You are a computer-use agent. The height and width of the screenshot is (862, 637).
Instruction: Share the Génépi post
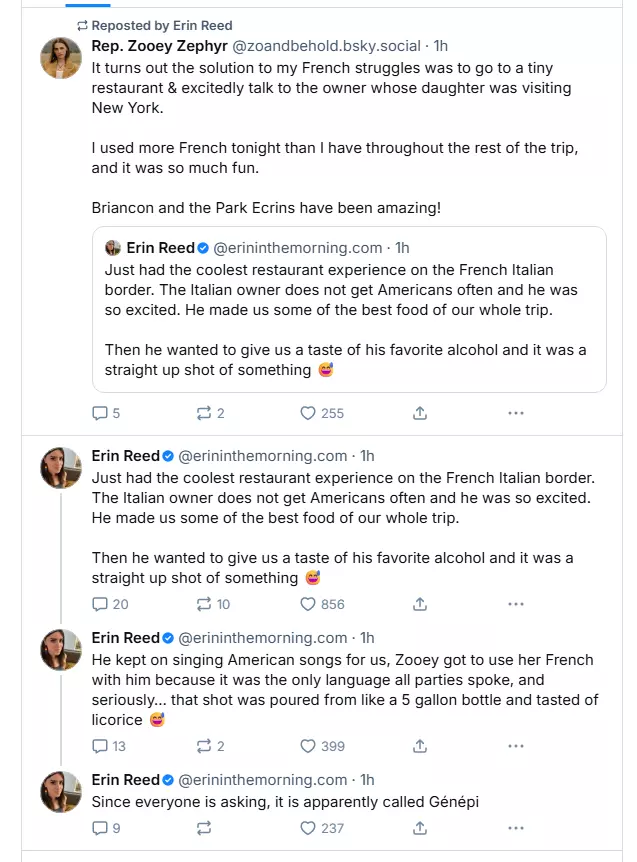point(421,828)
